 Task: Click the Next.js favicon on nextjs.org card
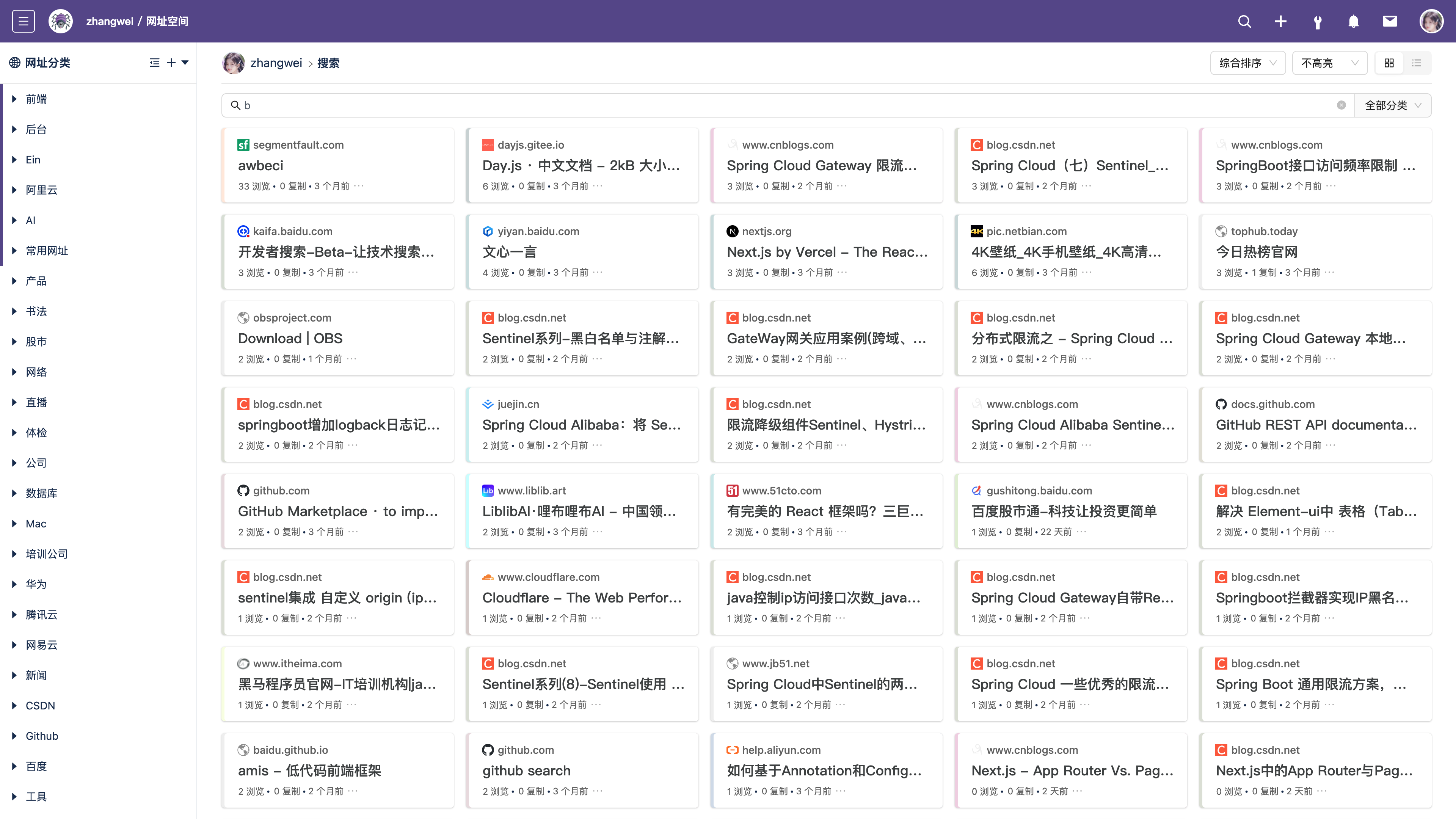point(732,231)
